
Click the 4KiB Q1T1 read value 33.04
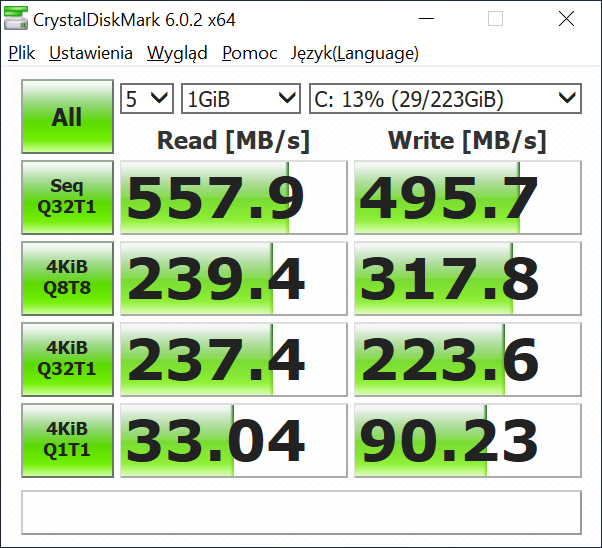tap(233, 439)
